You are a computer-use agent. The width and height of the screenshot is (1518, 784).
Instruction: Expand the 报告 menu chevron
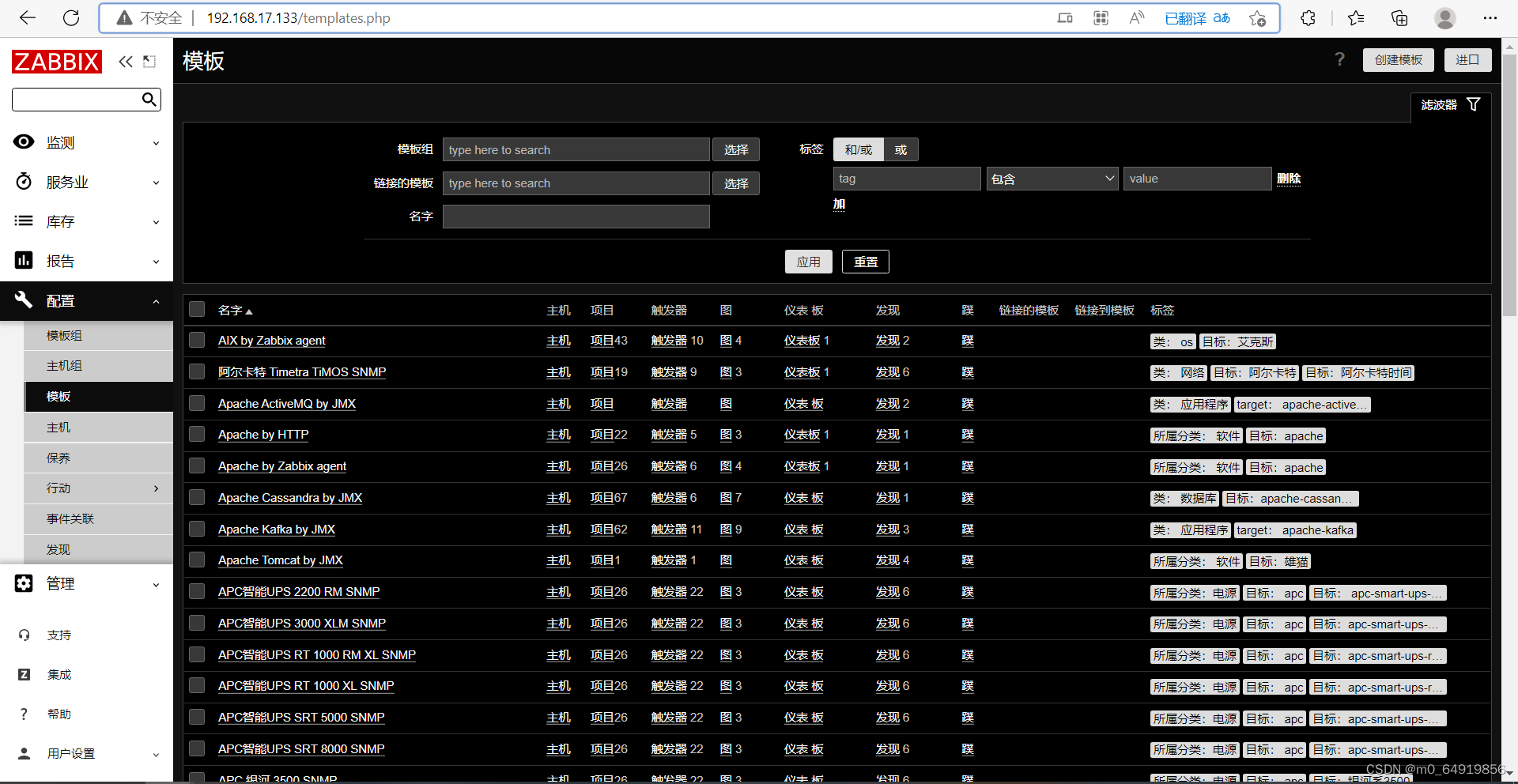click(156, 262)
